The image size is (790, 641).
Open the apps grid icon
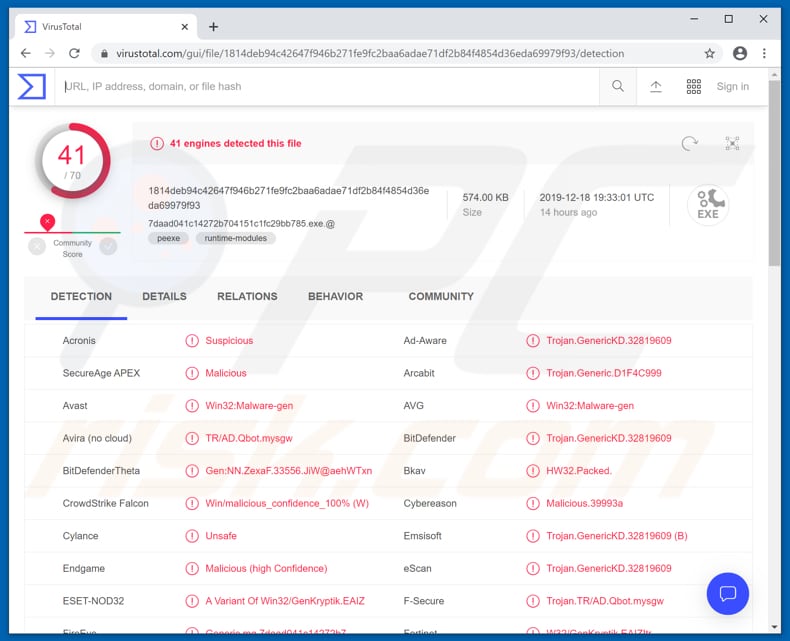(694, 86)
